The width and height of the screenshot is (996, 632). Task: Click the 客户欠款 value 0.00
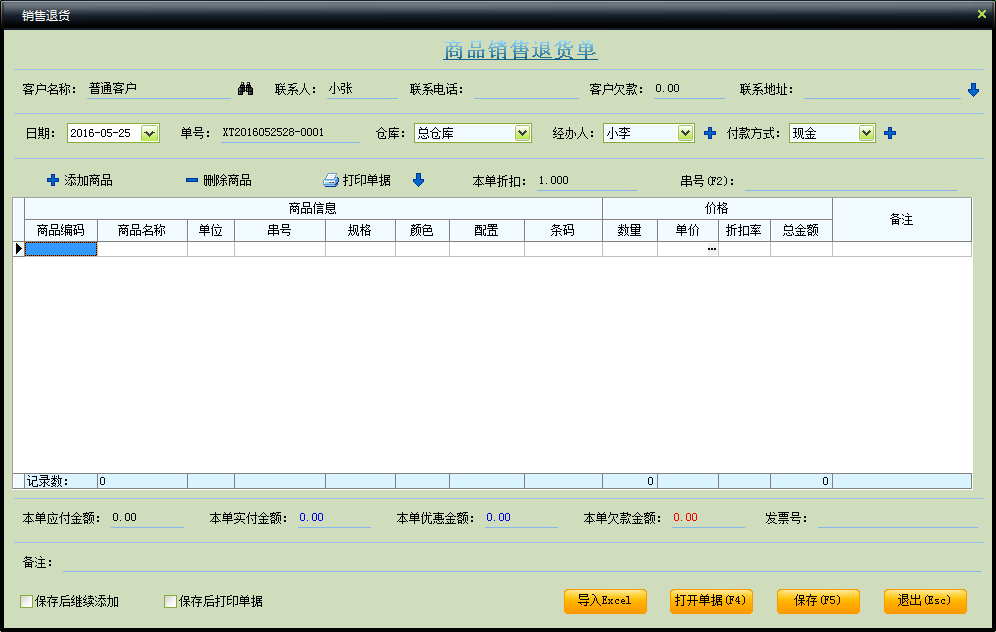tap(668, 89)
